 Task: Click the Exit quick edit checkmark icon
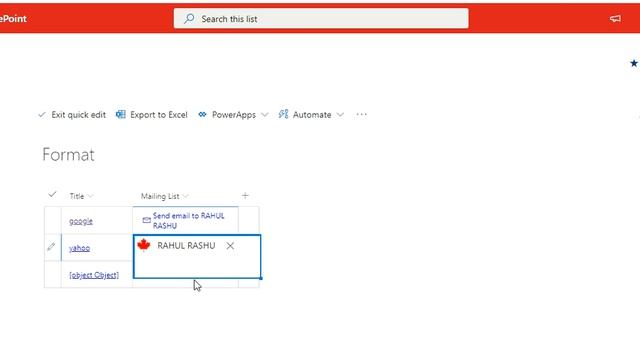(x=42, y=115)
